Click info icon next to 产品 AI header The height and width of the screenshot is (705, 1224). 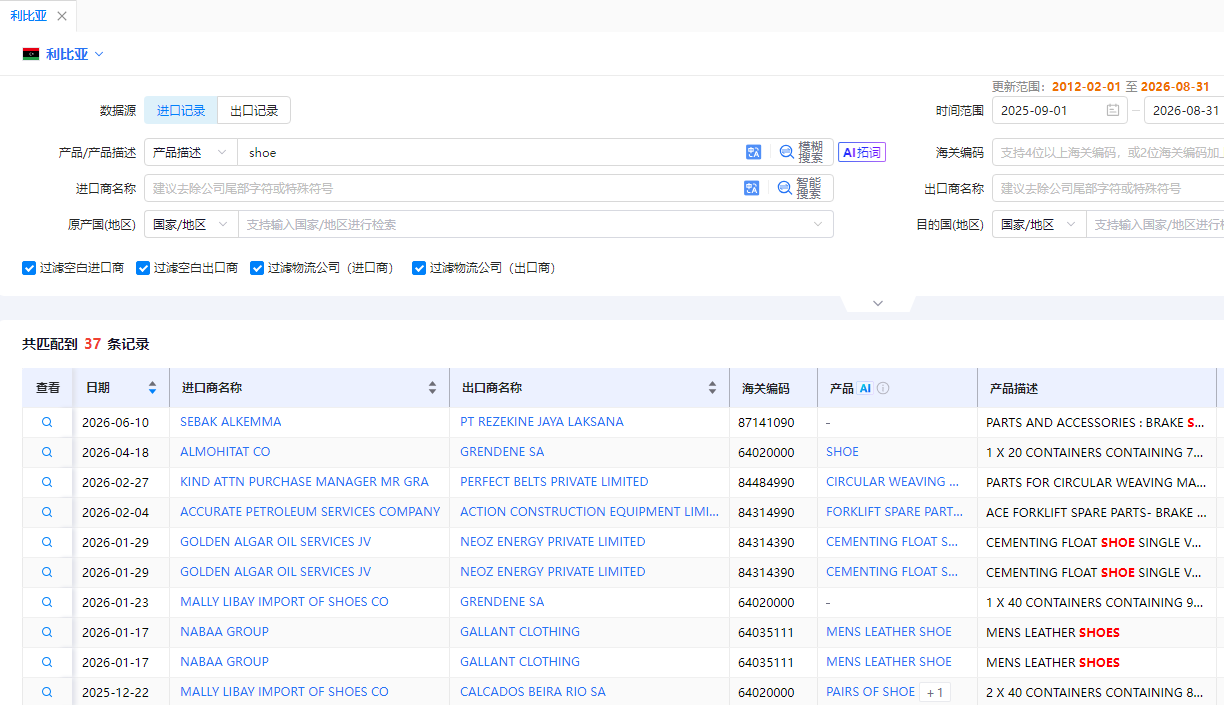point(883,388)
